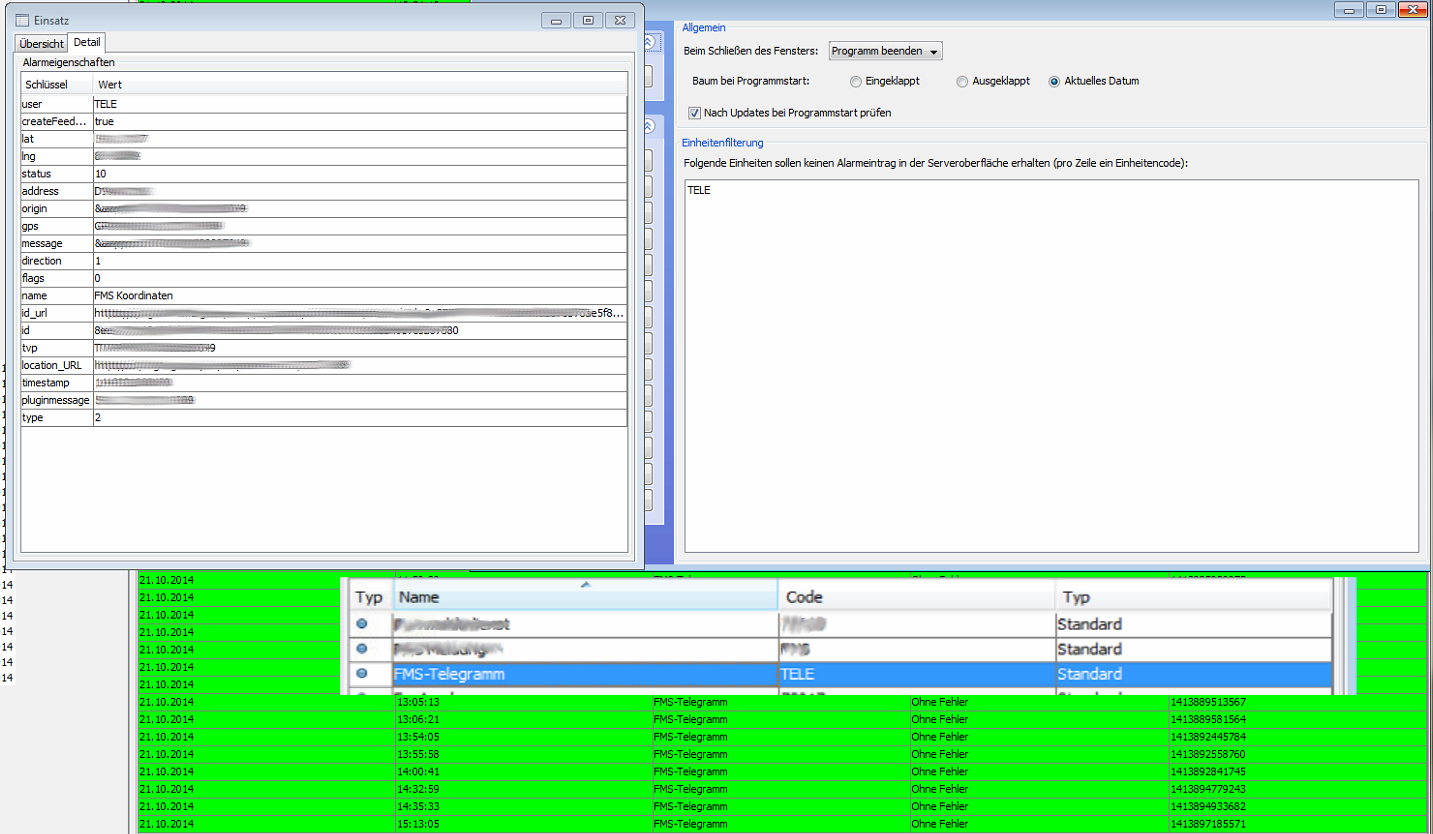
Task: Click blue type icon in first unit row
Action: point(362,624)
